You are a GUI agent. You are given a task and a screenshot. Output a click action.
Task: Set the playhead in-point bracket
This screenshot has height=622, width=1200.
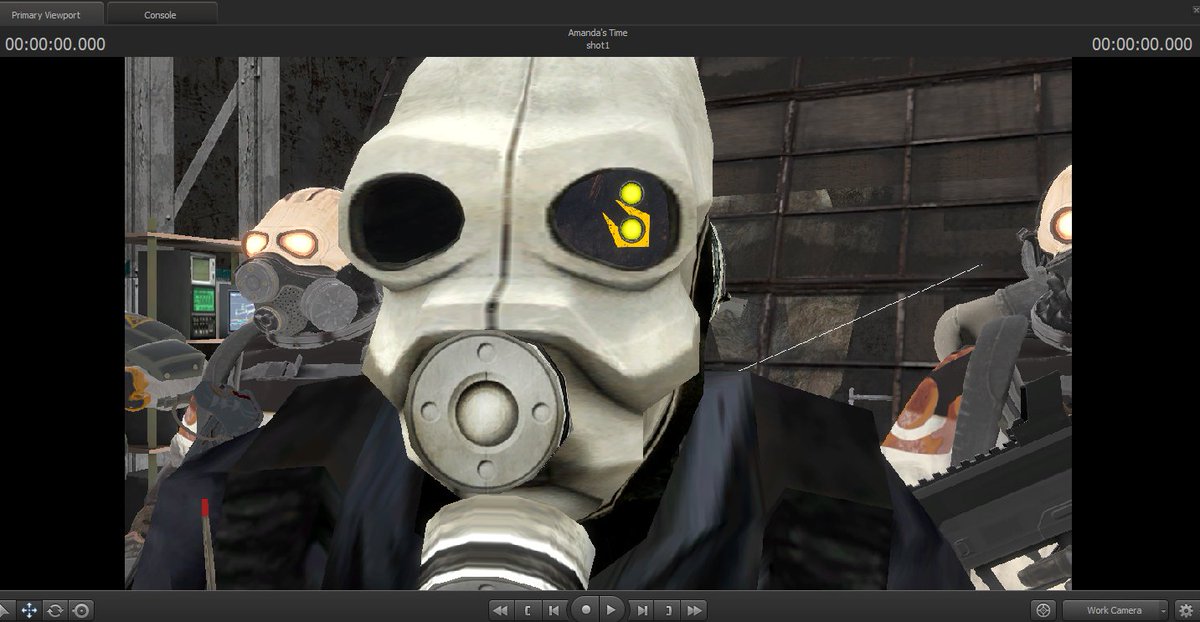click(x=528, y=609)
